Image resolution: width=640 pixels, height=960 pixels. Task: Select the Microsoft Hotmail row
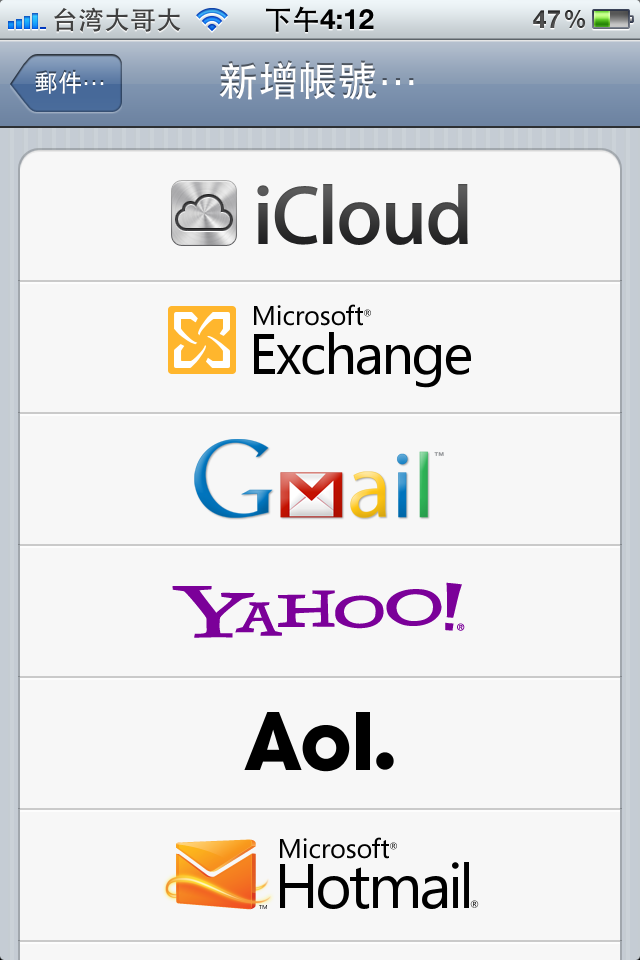[320, 875]
